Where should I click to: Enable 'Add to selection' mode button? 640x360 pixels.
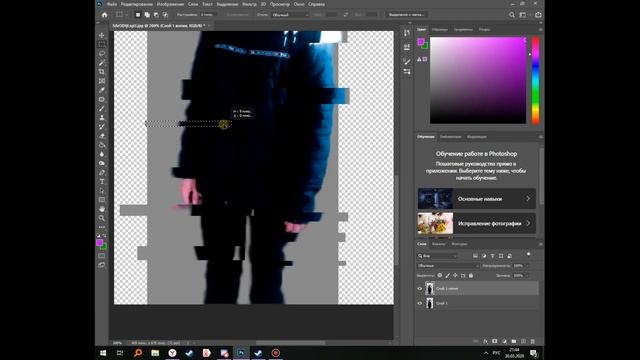[147, 15]
